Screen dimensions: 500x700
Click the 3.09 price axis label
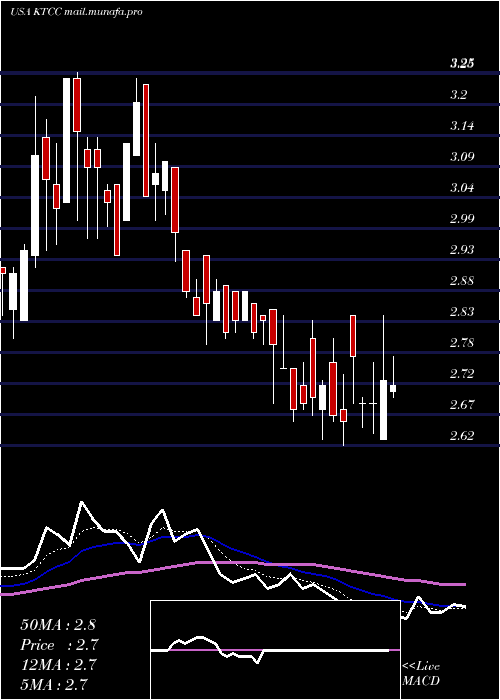(461, 157)
